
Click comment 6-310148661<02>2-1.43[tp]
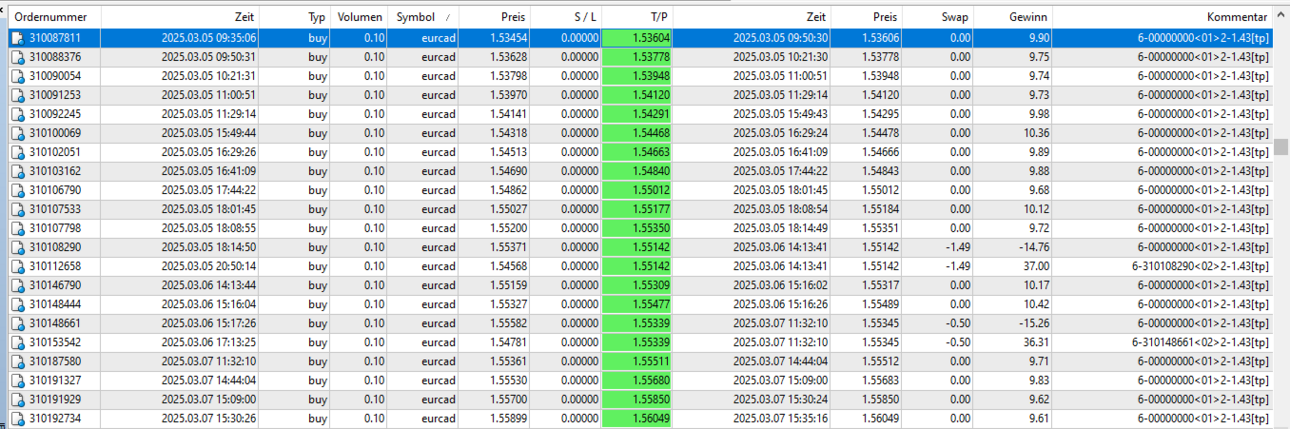pos(1200,342)
